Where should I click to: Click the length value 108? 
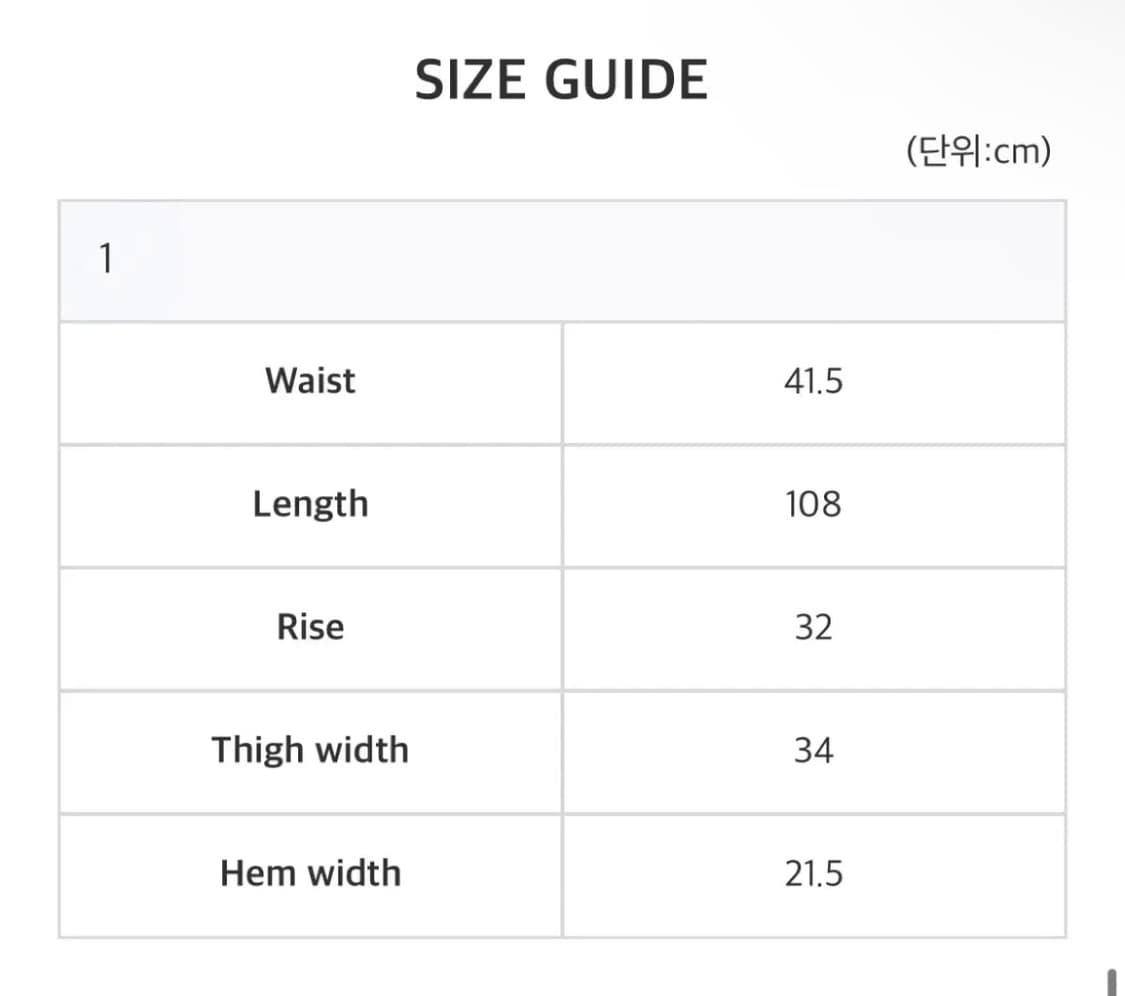(813, 504)
